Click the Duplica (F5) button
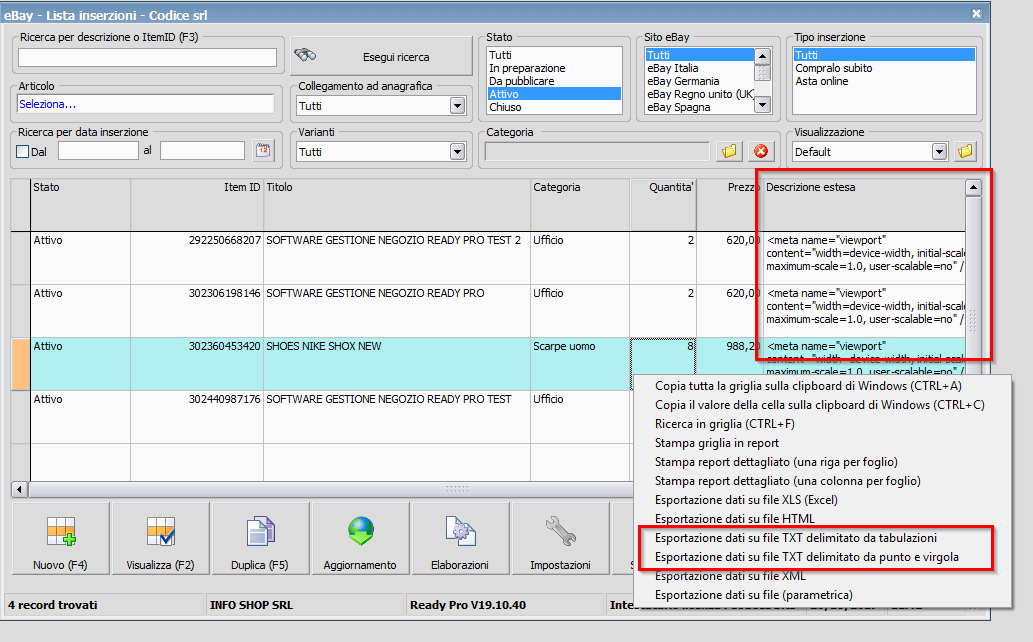Viewport: 1033px width, 642px height. (x=260, y=539)
